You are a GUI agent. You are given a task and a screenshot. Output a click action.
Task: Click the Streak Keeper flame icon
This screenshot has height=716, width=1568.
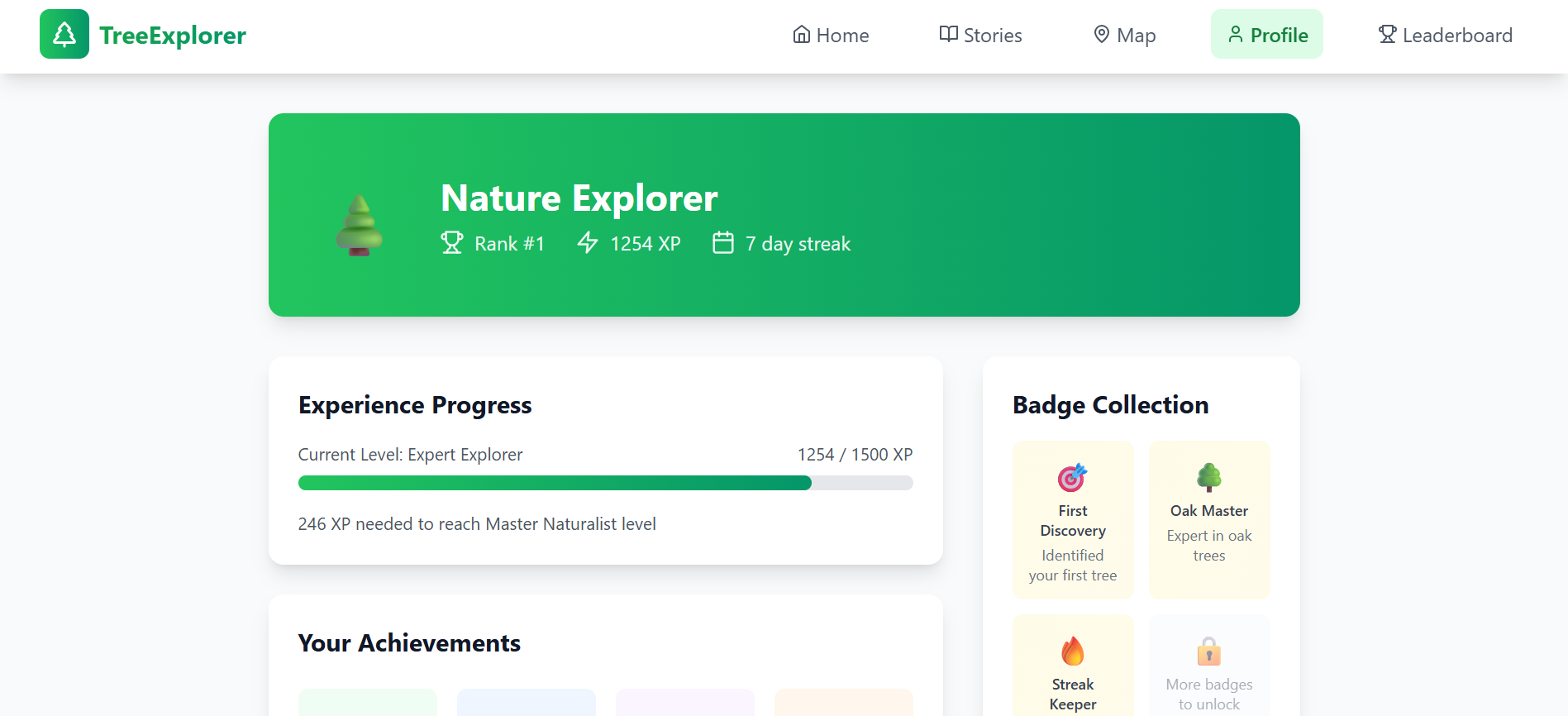tap(1073, 651)
